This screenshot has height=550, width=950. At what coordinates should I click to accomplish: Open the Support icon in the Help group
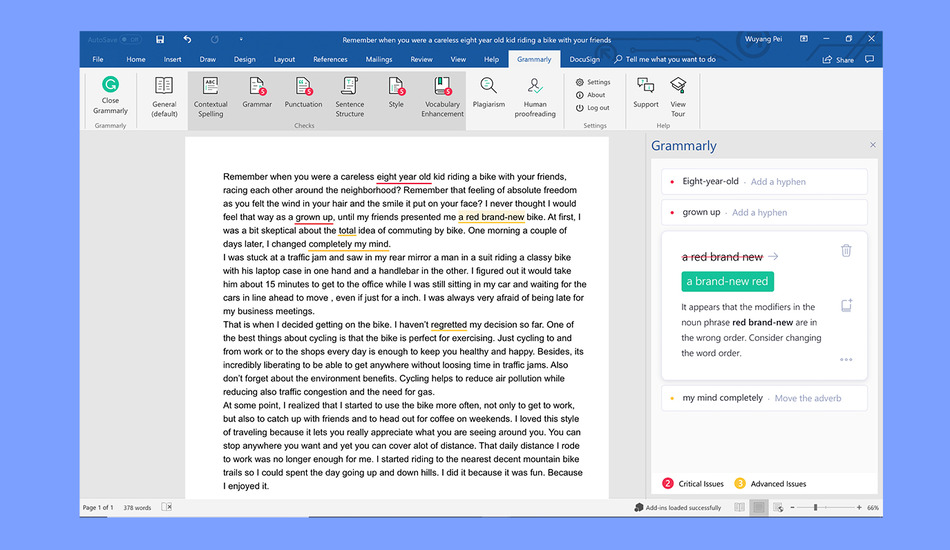pos(646,87)
